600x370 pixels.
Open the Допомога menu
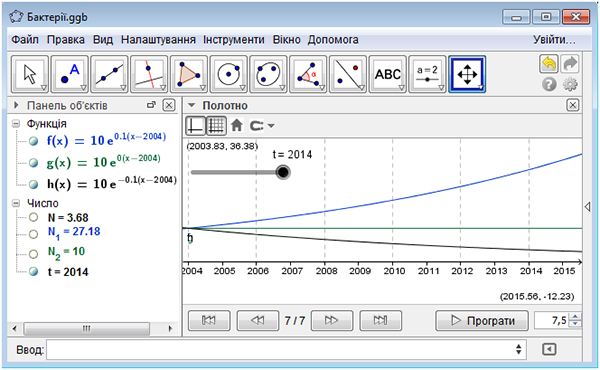coord(333,39)
